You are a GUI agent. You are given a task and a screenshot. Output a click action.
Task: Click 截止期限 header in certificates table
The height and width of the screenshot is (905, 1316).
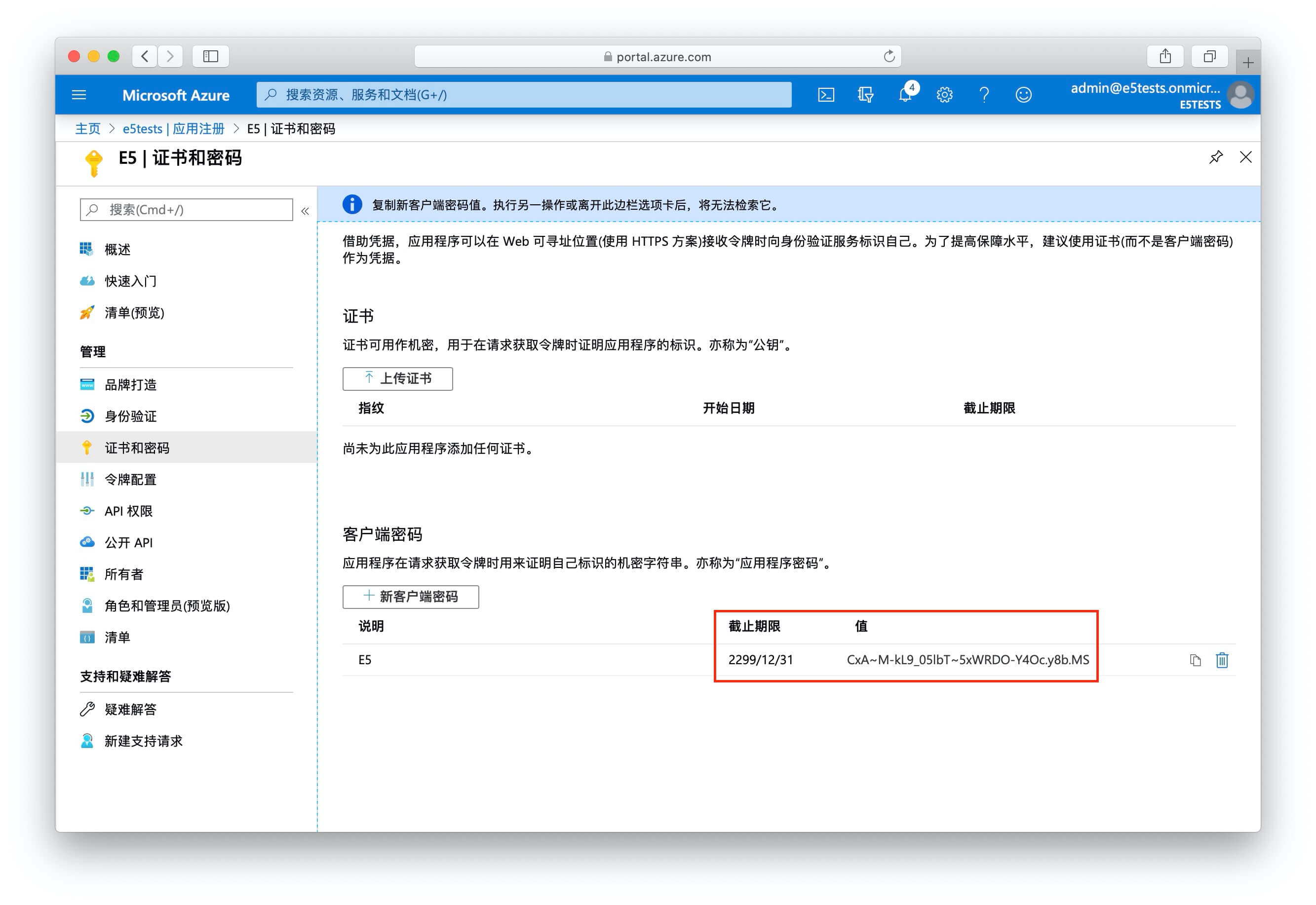point(989,408)
